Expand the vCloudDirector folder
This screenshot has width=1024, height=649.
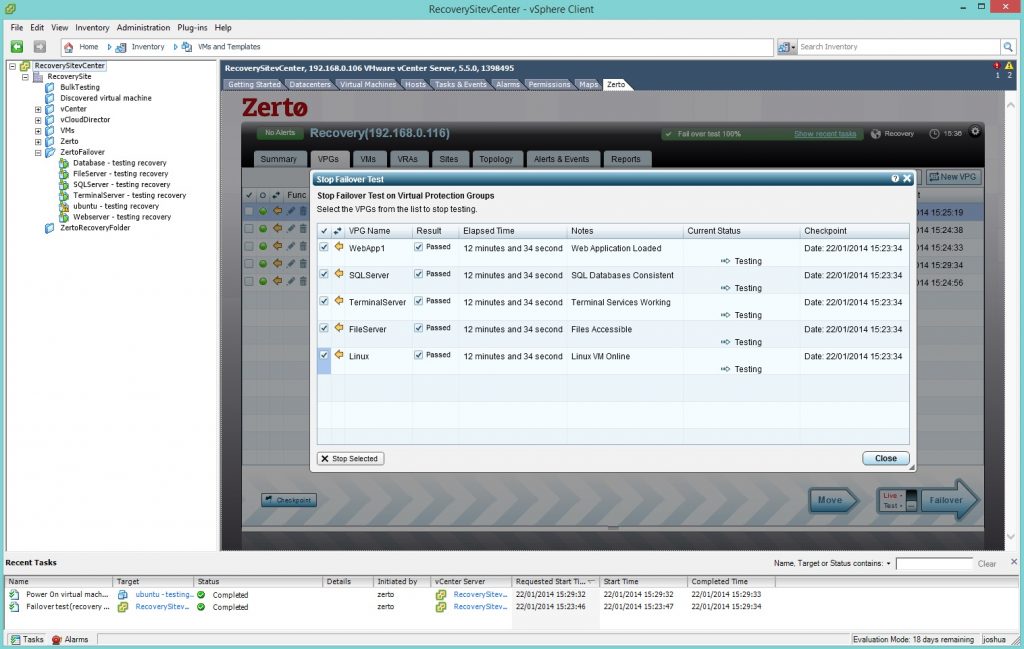(38, 120)
